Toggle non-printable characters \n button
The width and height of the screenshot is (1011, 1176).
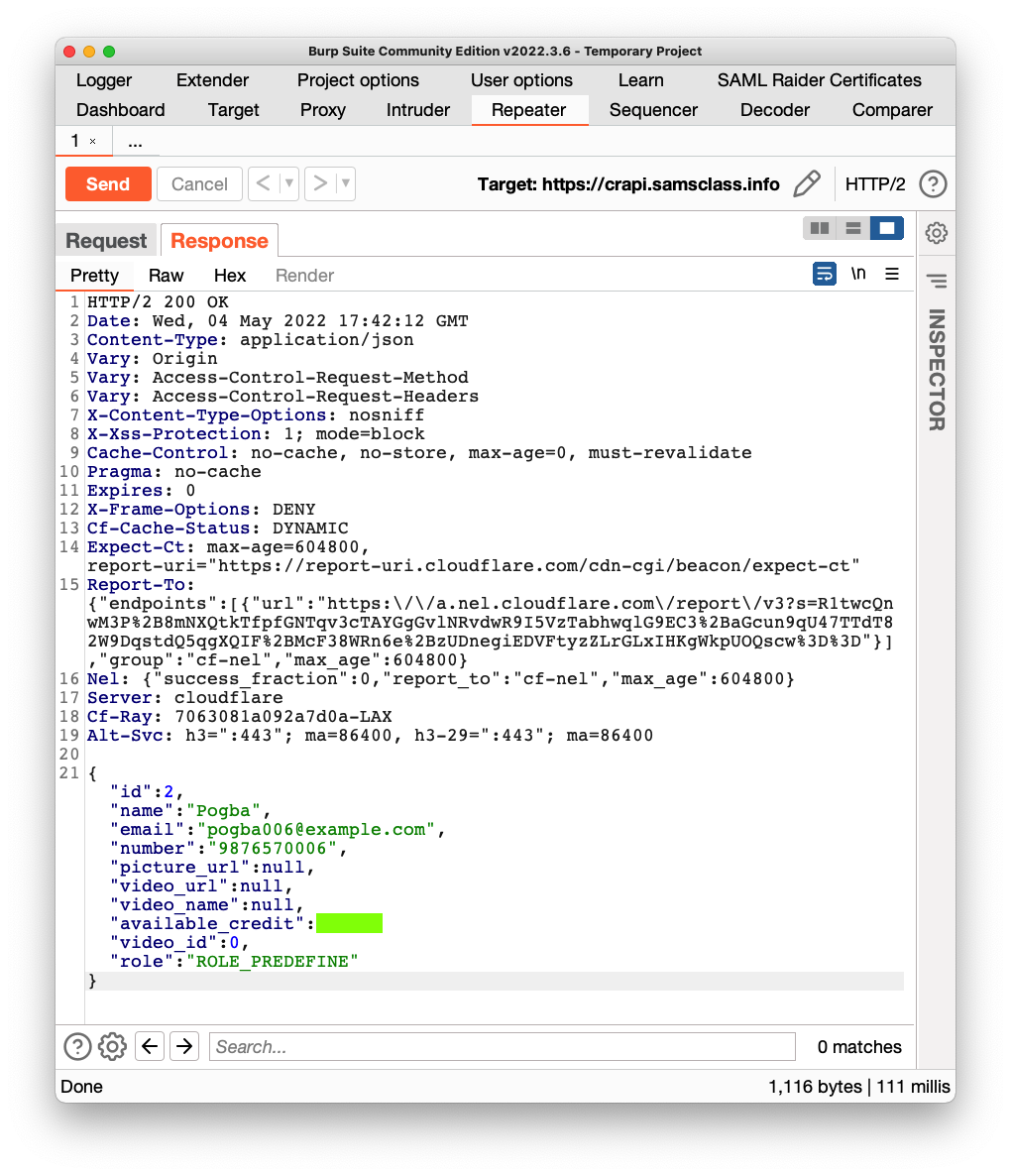pos(858,274)
